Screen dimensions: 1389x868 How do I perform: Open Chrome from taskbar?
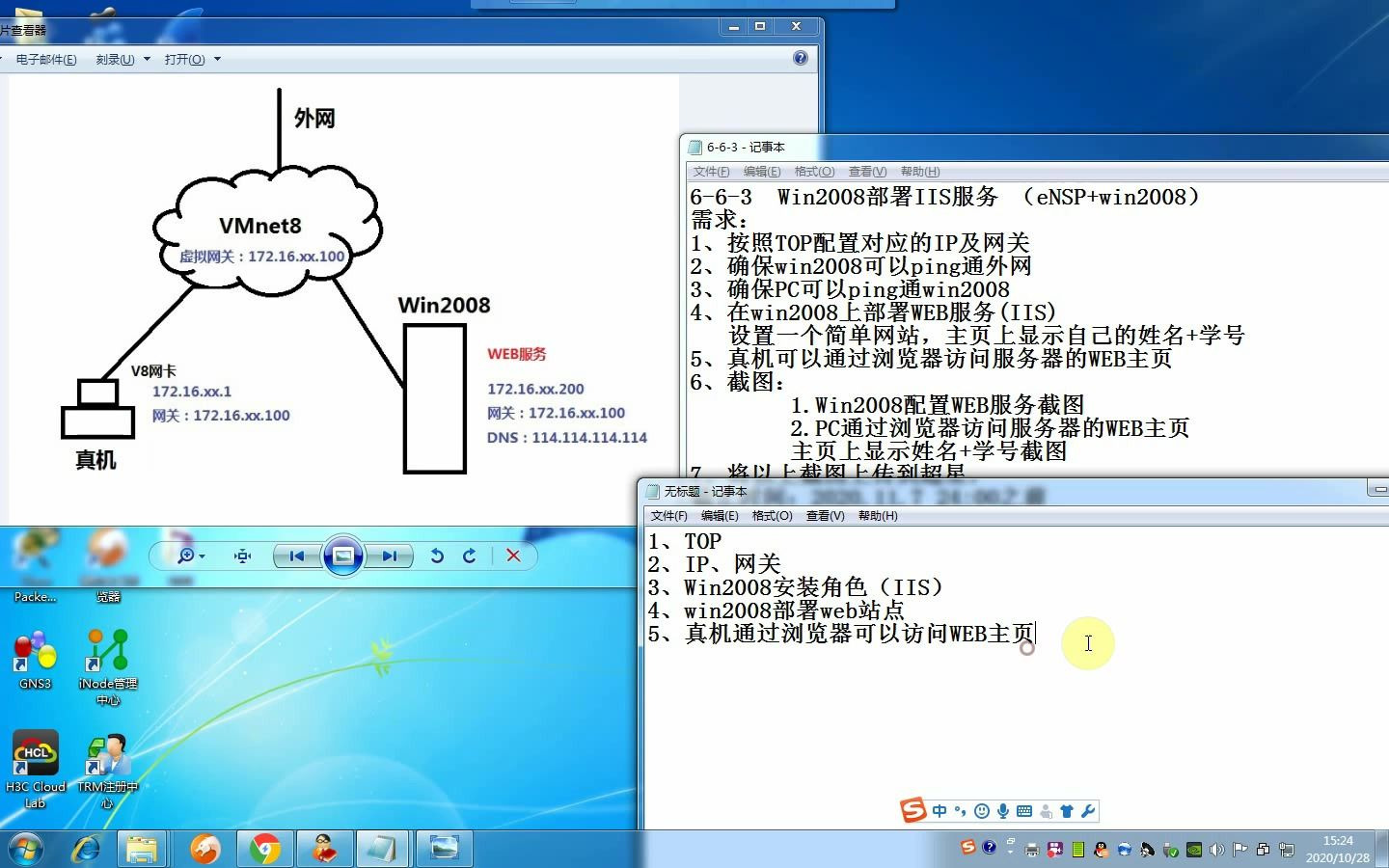click(x=264, y=849)
